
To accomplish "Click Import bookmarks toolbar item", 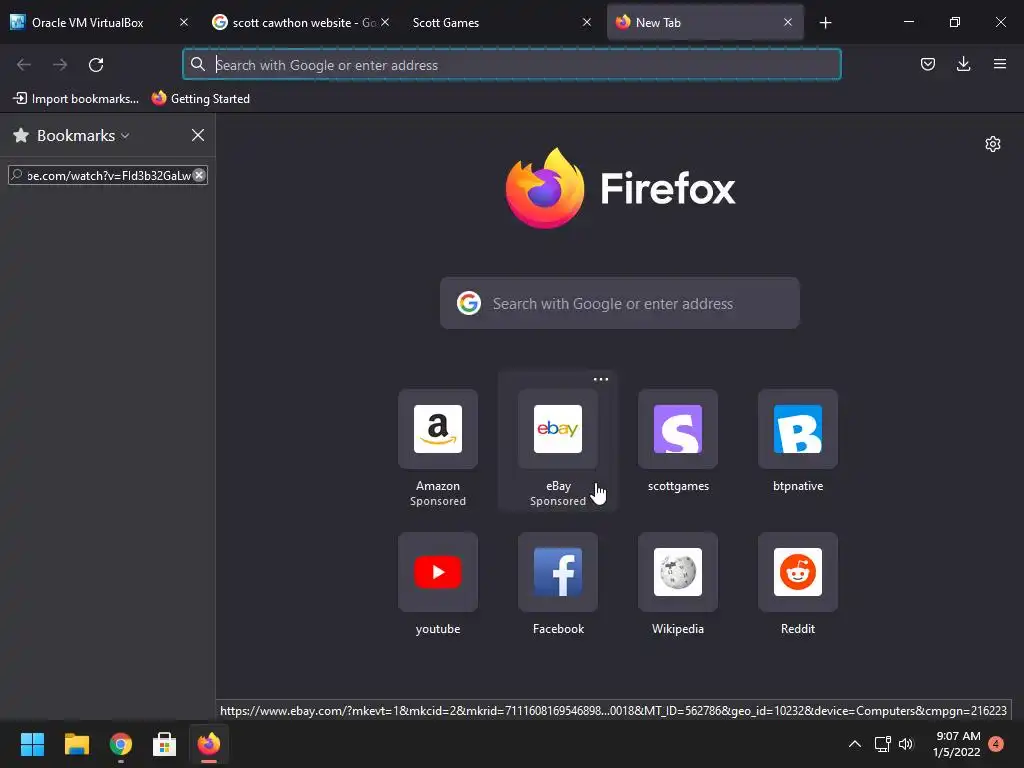I will (x=76, y=99).
